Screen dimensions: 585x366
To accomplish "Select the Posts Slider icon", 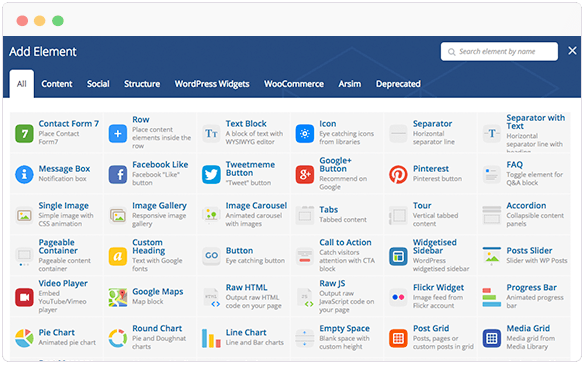I will pos(492,256).
